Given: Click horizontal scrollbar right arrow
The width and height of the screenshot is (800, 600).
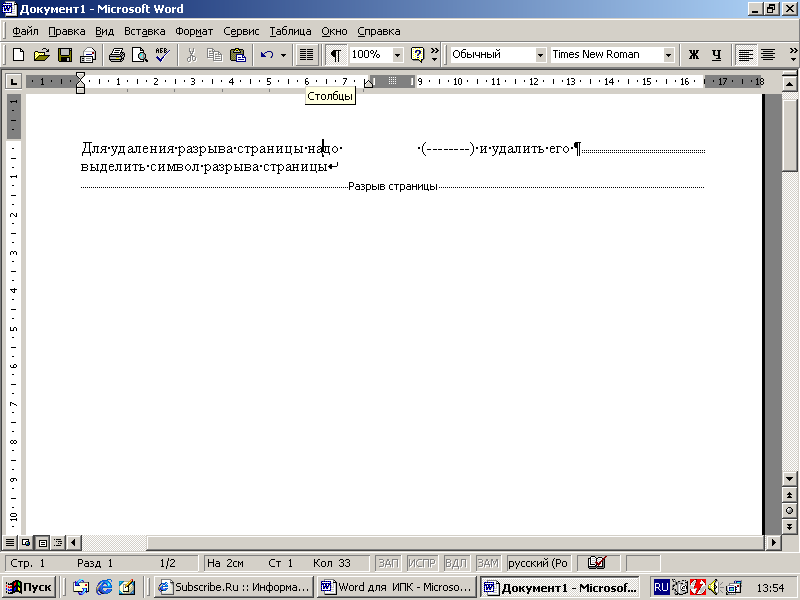Looking at the screenshot, I should pyautogui.click(x=774, y=542).
